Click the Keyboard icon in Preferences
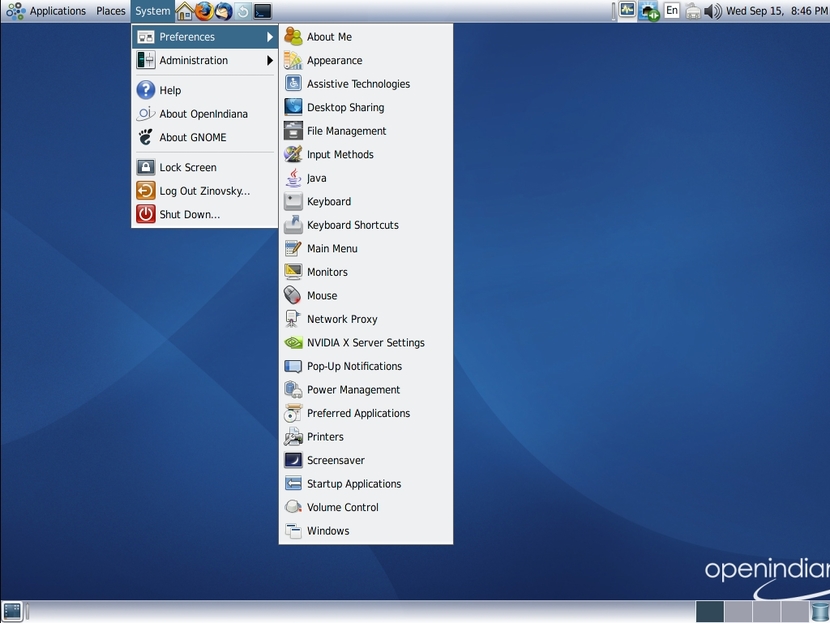830x623 pixels. point(293,202)
